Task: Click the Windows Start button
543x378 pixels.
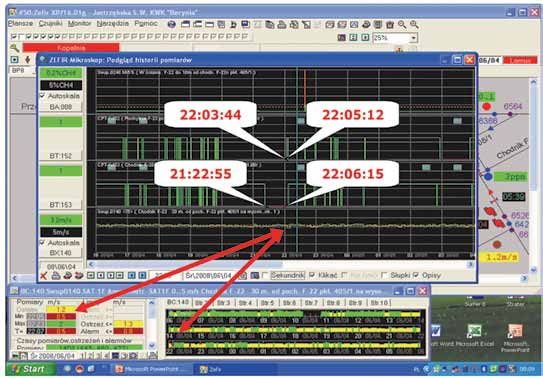Action: (31, 369)
